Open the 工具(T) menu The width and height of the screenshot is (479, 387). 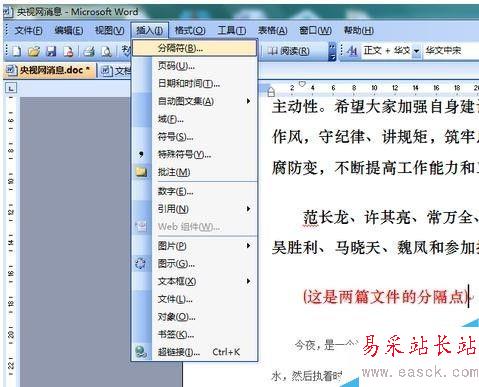(x=232, y=30)
